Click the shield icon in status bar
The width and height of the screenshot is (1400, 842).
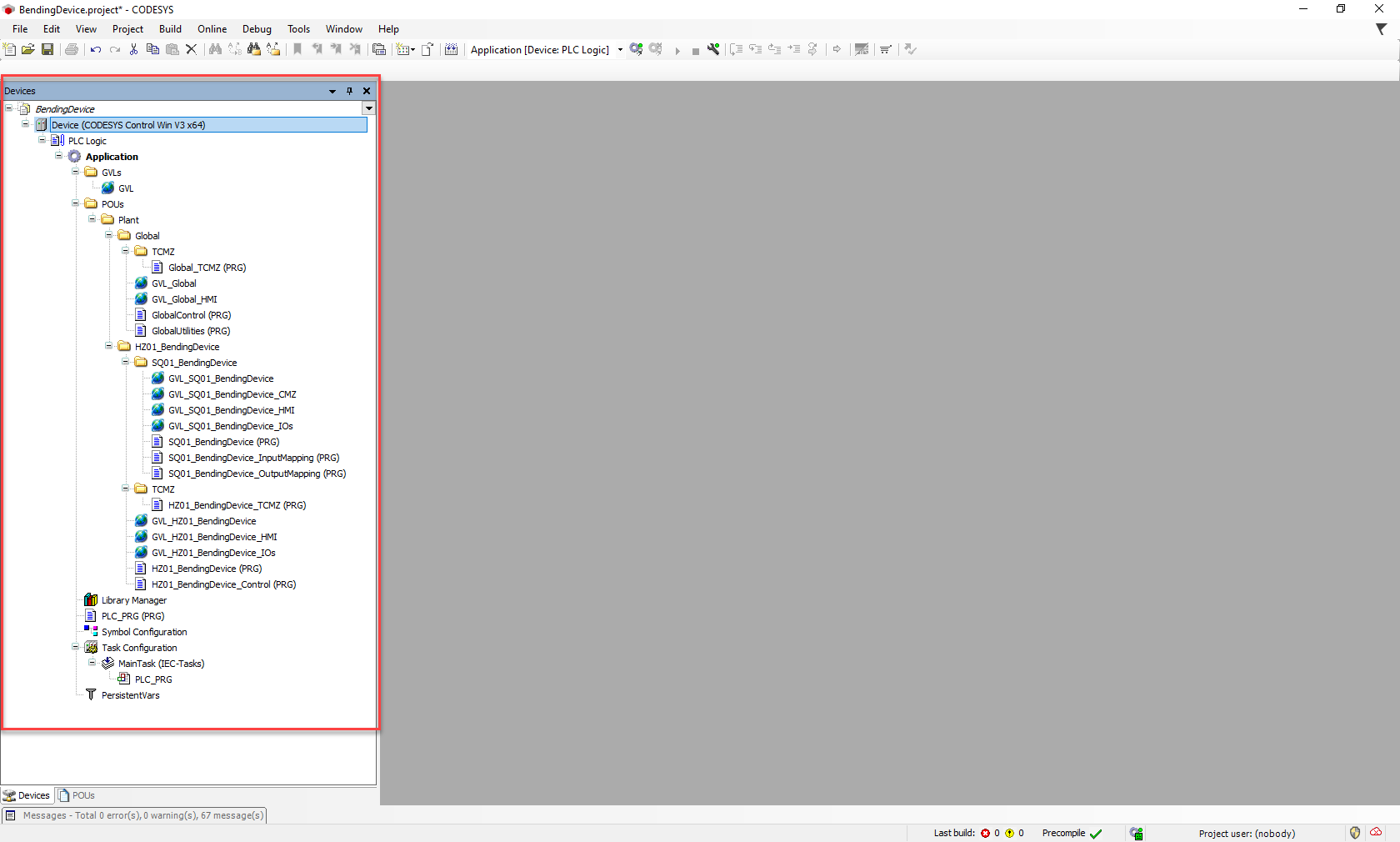click(1355, 833)
